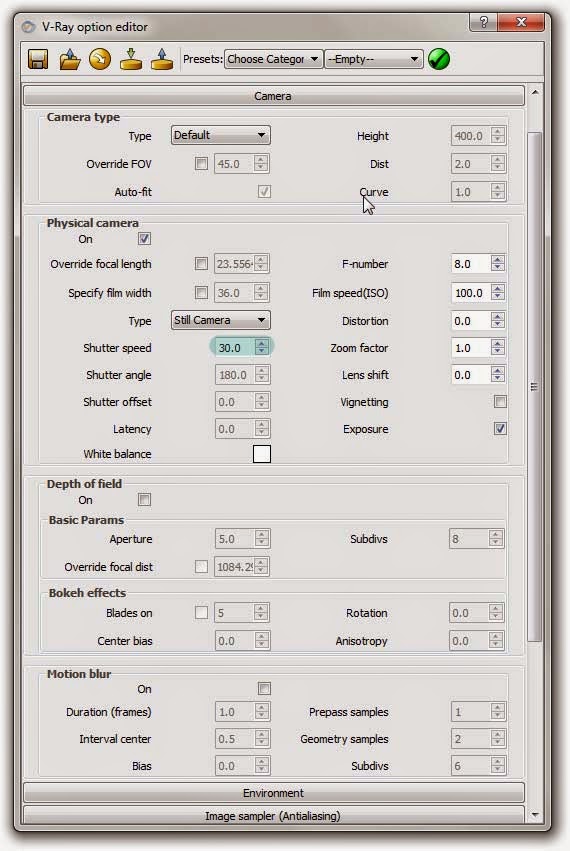Close the V-Ray option editor window
The height and width of the screenshot is (851, 570).
point(521,22)
